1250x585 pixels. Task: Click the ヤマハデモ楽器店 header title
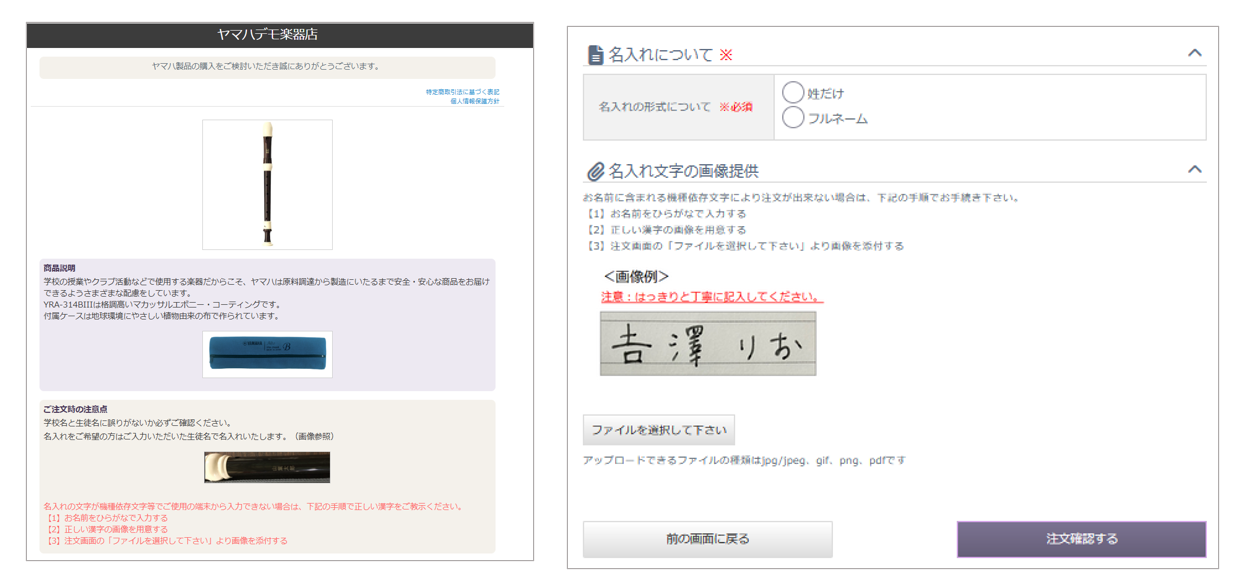pos(267,35)
